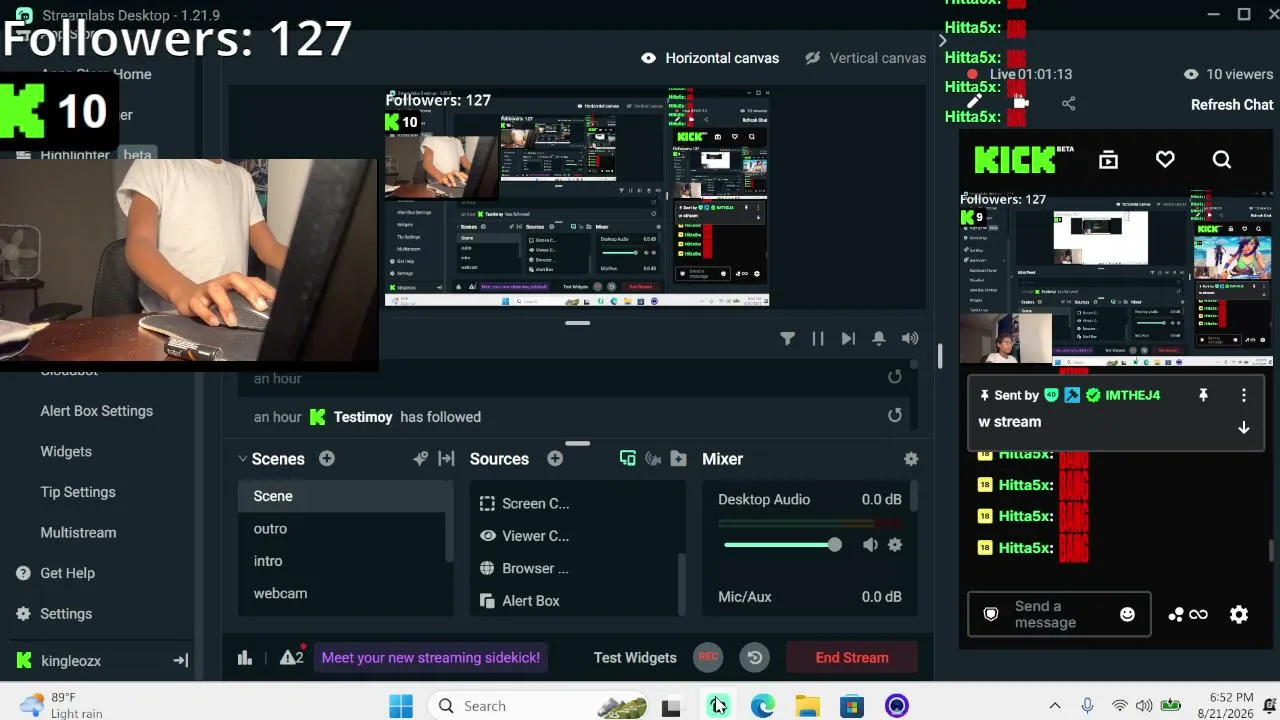The height and width of the screenshot is (720, 1280).
Task: Mute Desktop Audio speaker icon
Action: pos(870,545)
